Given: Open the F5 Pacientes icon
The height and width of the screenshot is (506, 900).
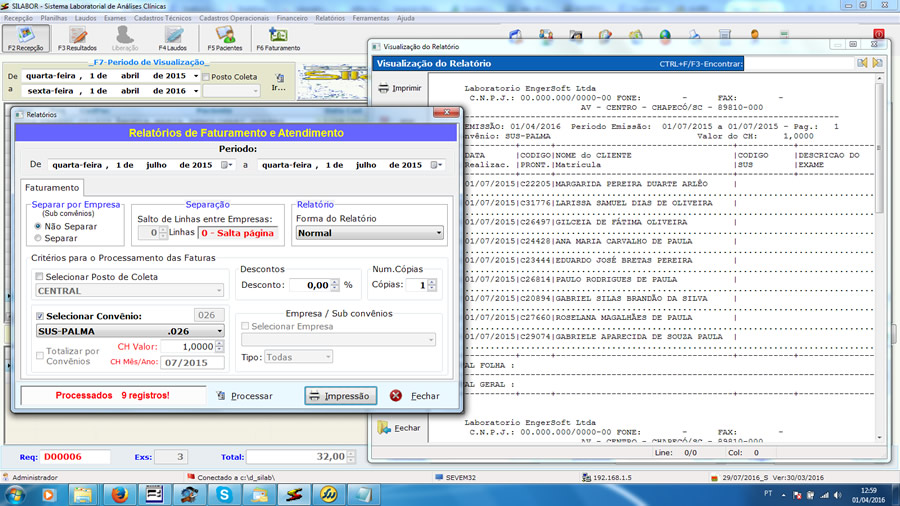Looking at the screenshot, I should tap(224, 39).
